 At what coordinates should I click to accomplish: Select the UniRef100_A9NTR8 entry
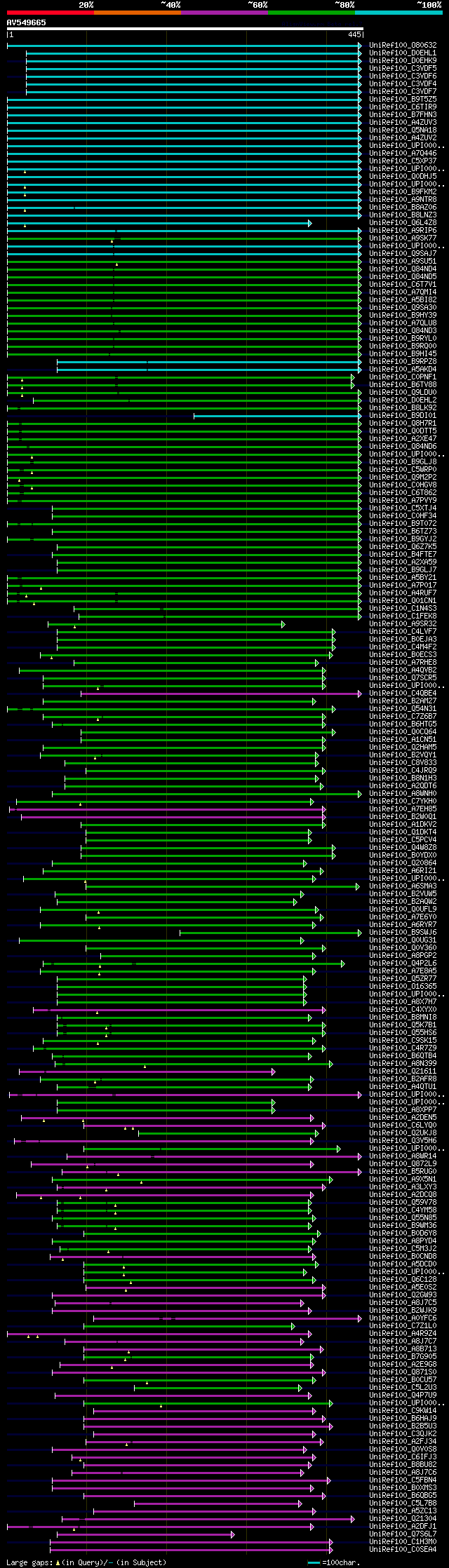(x=403, y=199)
